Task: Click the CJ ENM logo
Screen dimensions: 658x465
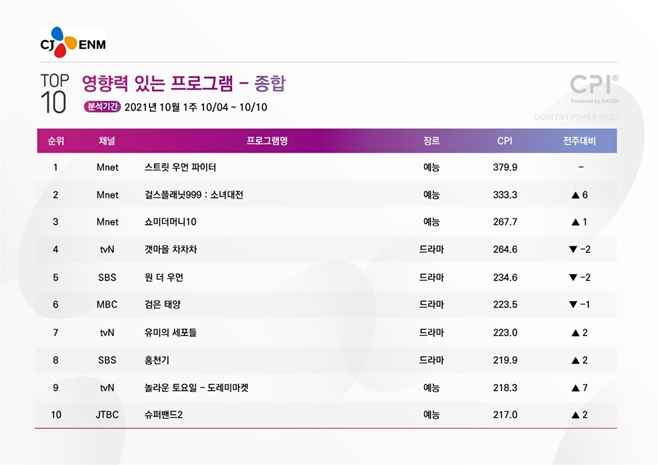Action: [72, 43]
